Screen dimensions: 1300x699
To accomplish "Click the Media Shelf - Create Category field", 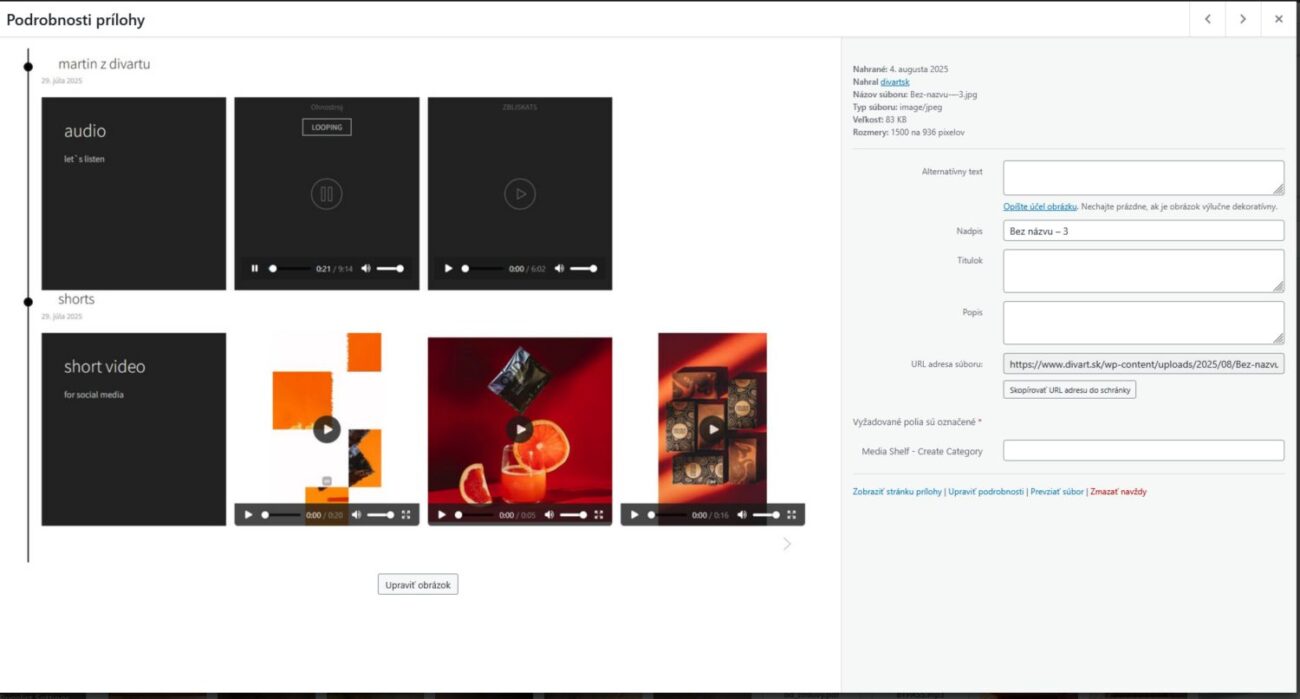I will [x=1143, y=451].
